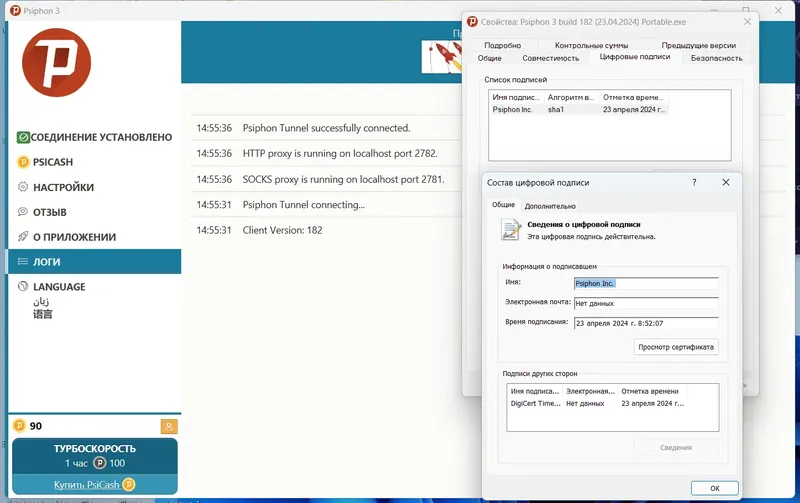The height and width of the screenshot is (503, 800).
Task: Click the PsiCash coin icon in the sidebar
Action: [23, 162]
